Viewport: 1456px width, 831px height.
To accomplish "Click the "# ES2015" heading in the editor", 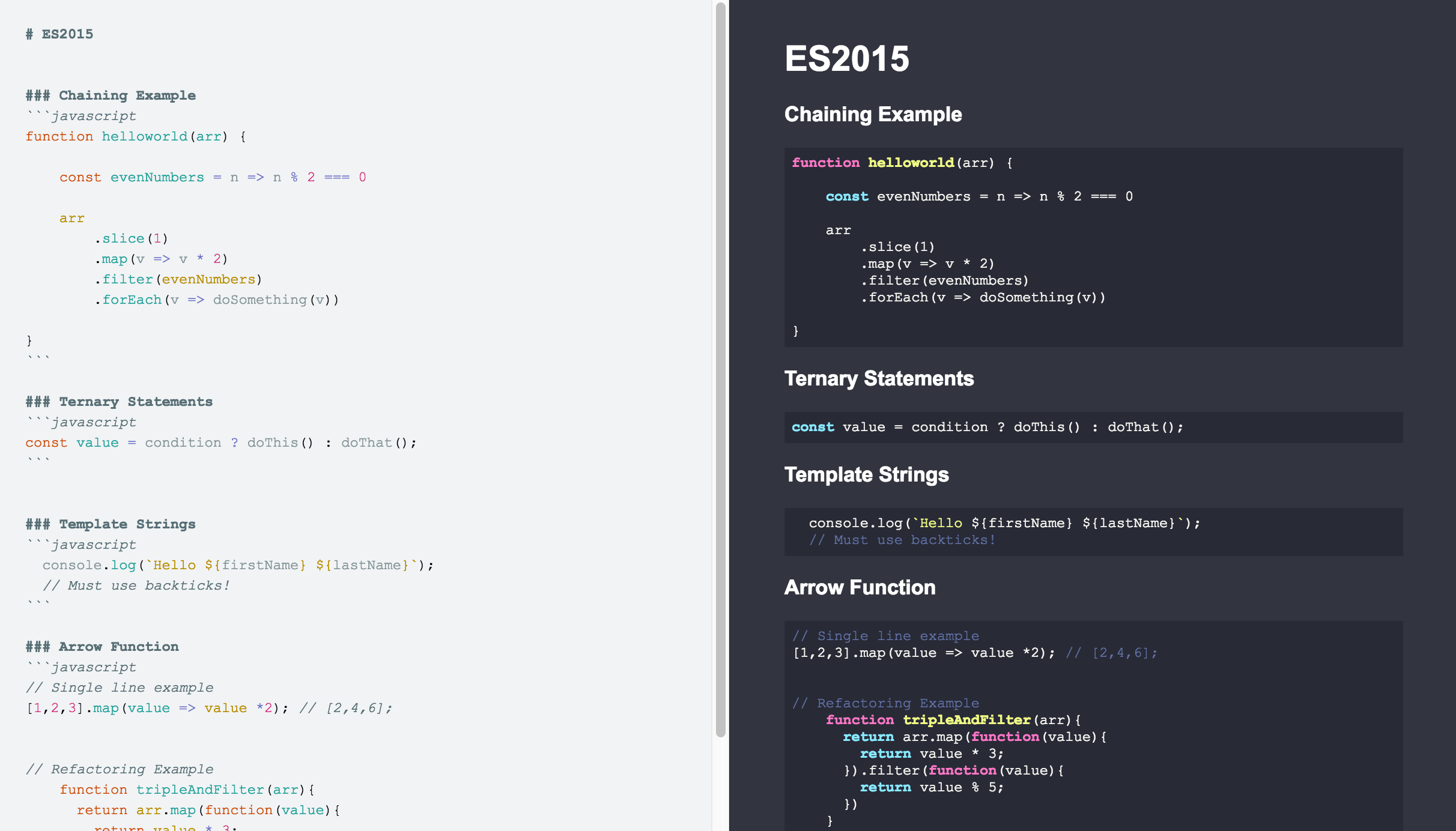I will tap(59, 34).
